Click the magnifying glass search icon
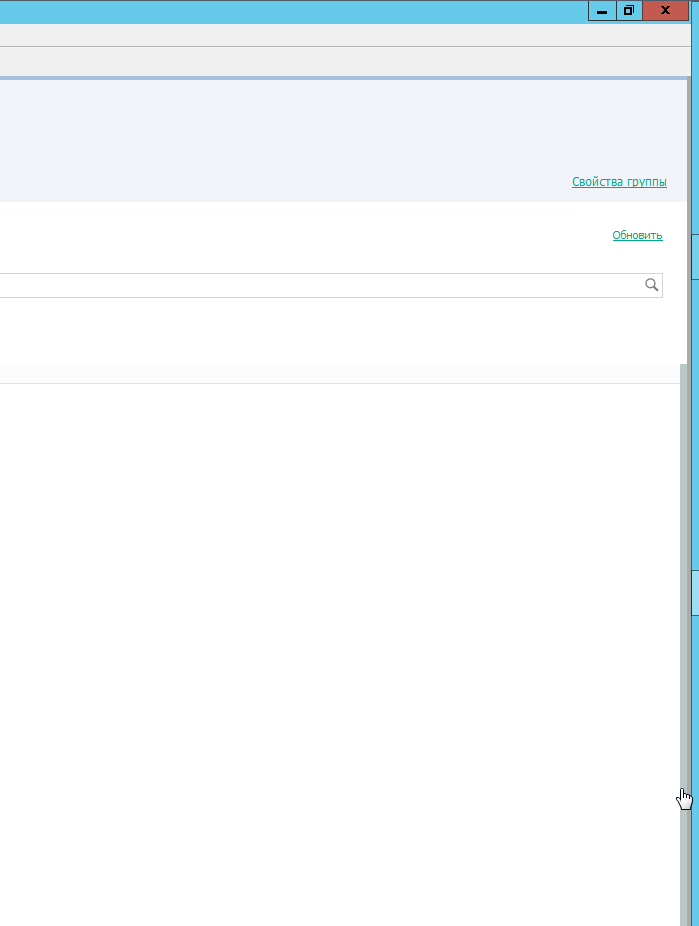The height and width of the screenshot is (926, 699). pyautogui.click(x=651, y=285)
